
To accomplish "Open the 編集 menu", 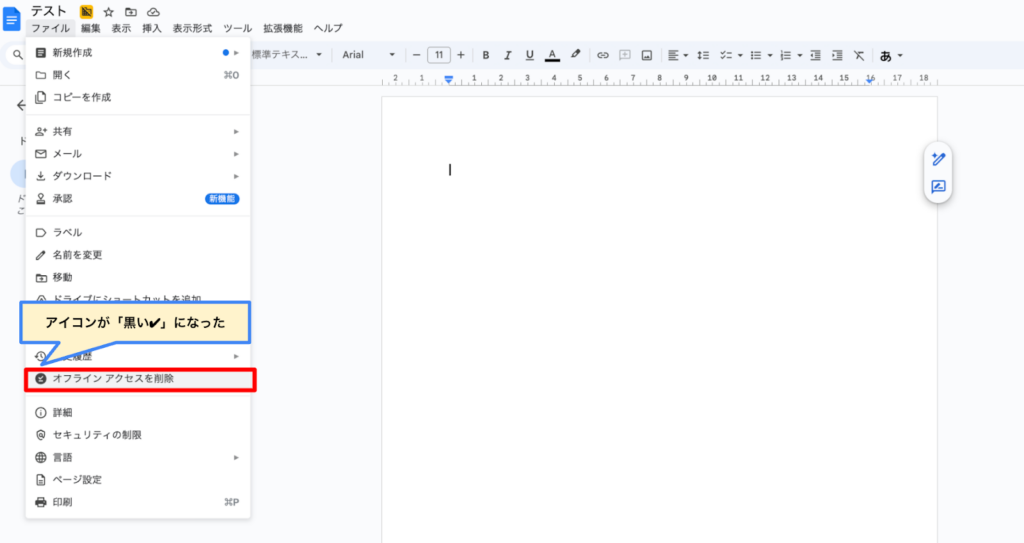I will (x=91, y=29).
